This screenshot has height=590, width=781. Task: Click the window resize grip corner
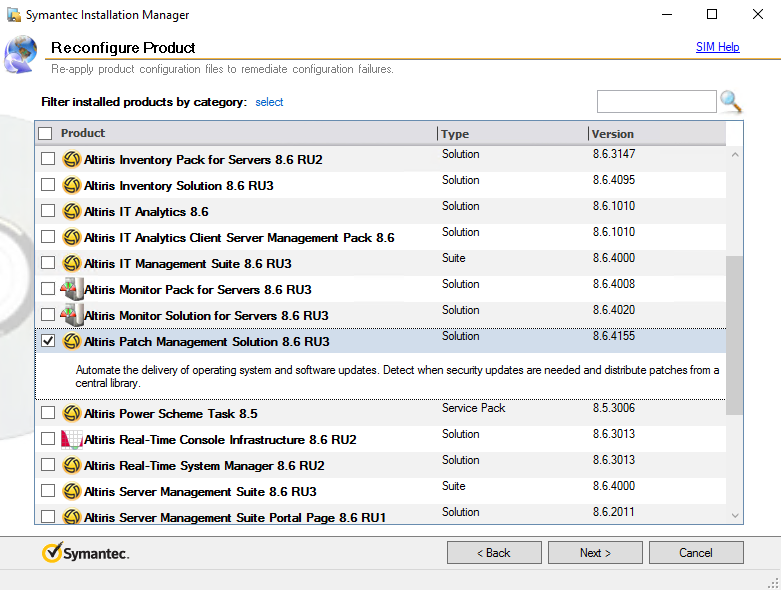[x=774, y=583]
